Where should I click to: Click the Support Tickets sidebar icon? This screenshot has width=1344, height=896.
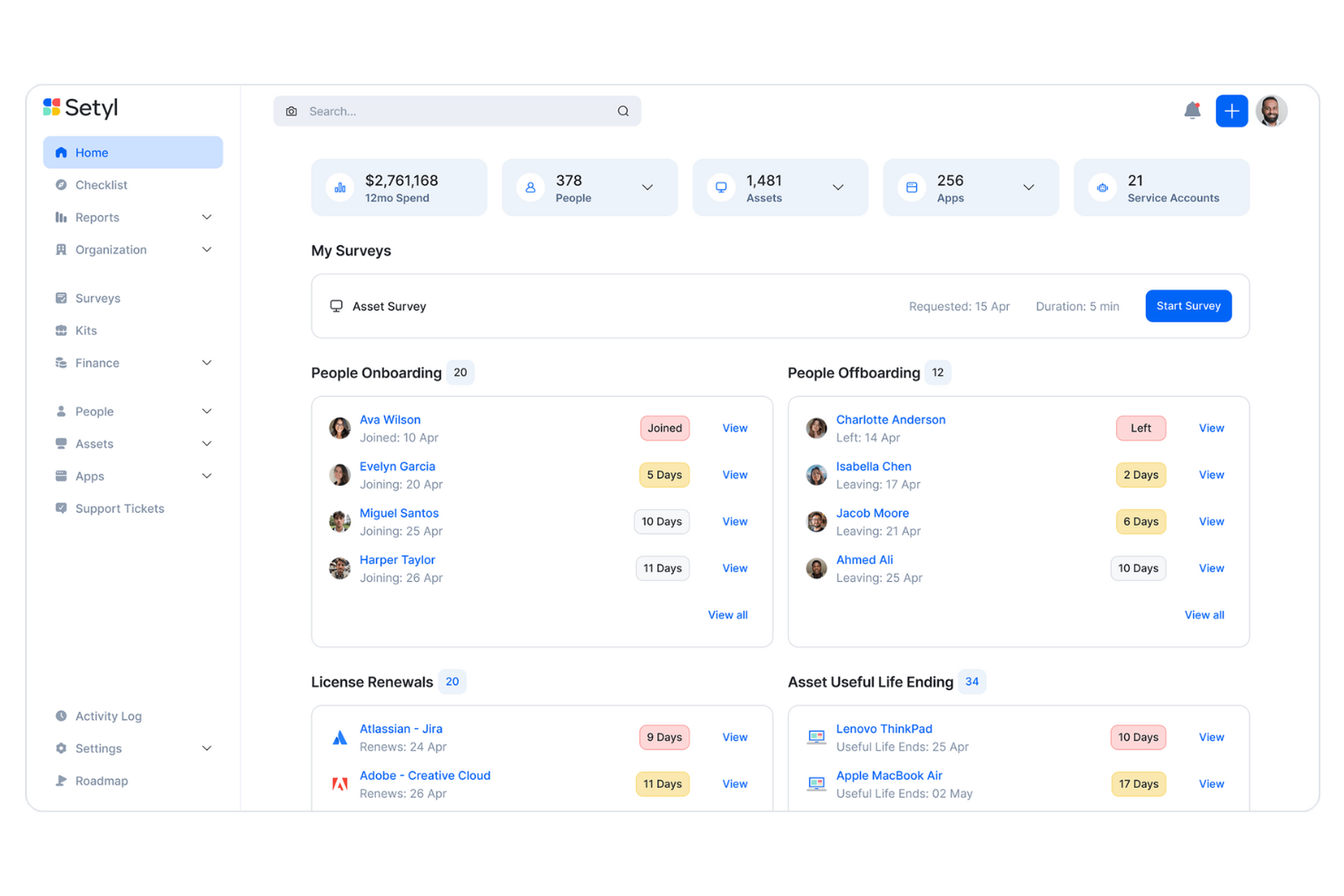pyautogui.click(x=59, y=508)
